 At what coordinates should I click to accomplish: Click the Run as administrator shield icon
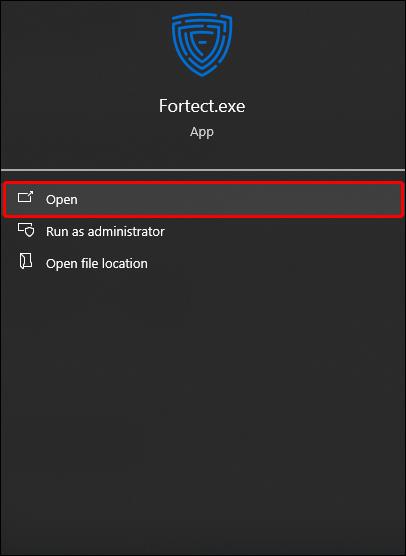pos(26,230)
